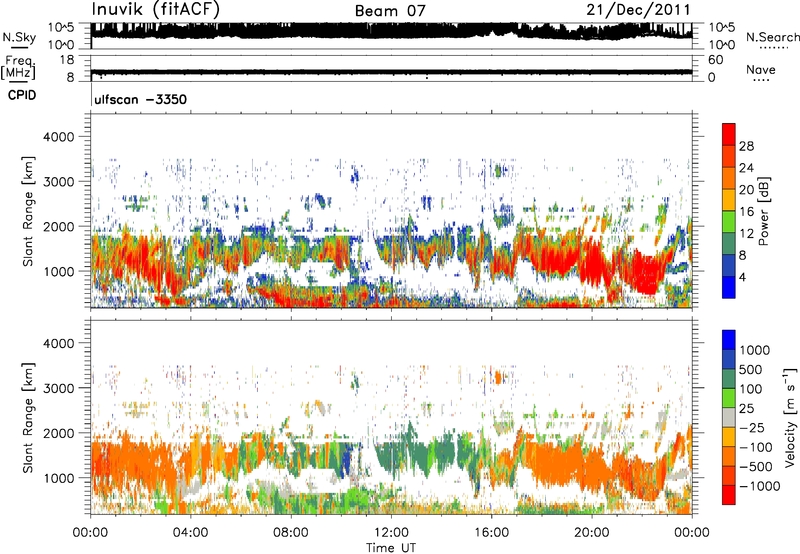
Task: Click the '18' frequency axis tick
Action: tap(67, 60)
